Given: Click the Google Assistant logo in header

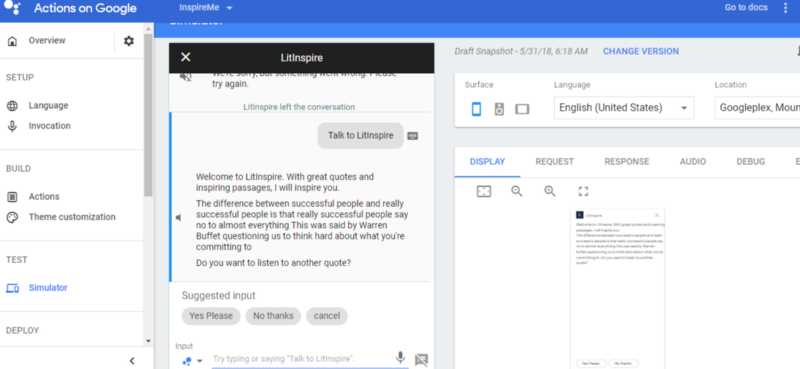Looking at the screenshot, I should (12, 7).
